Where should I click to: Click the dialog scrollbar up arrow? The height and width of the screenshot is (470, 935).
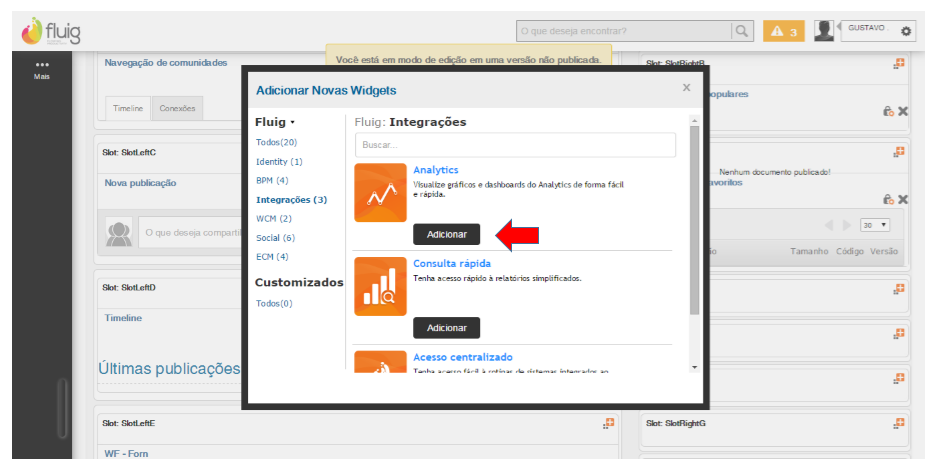coord(694,120)
